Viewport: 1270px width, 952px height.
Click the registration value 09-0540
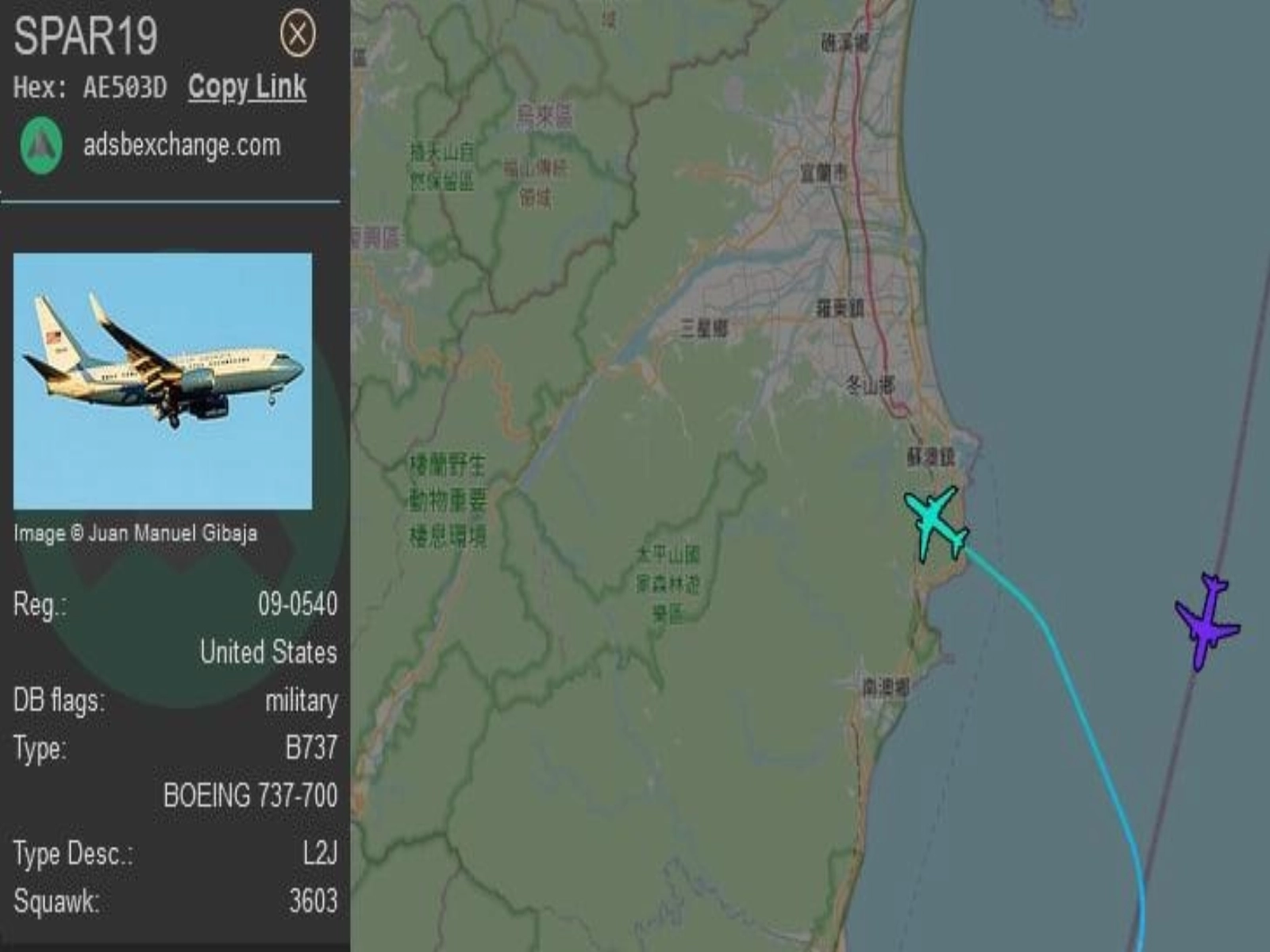pos(297,605)
